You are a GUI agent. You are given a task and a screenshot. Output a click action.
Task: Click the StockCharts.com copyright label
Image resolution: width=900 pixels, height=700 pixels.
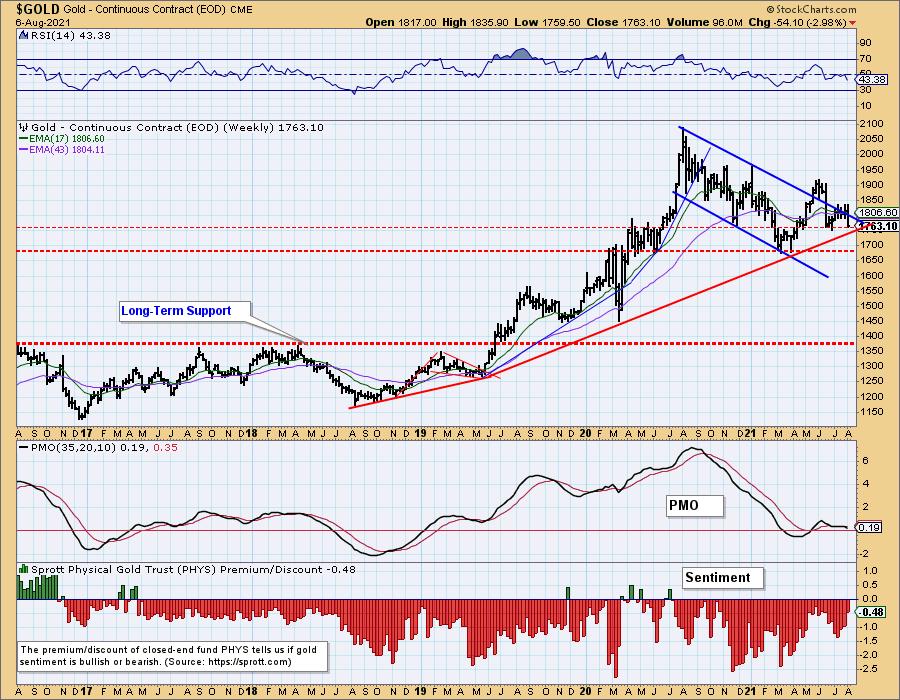(x=811, y=9)
